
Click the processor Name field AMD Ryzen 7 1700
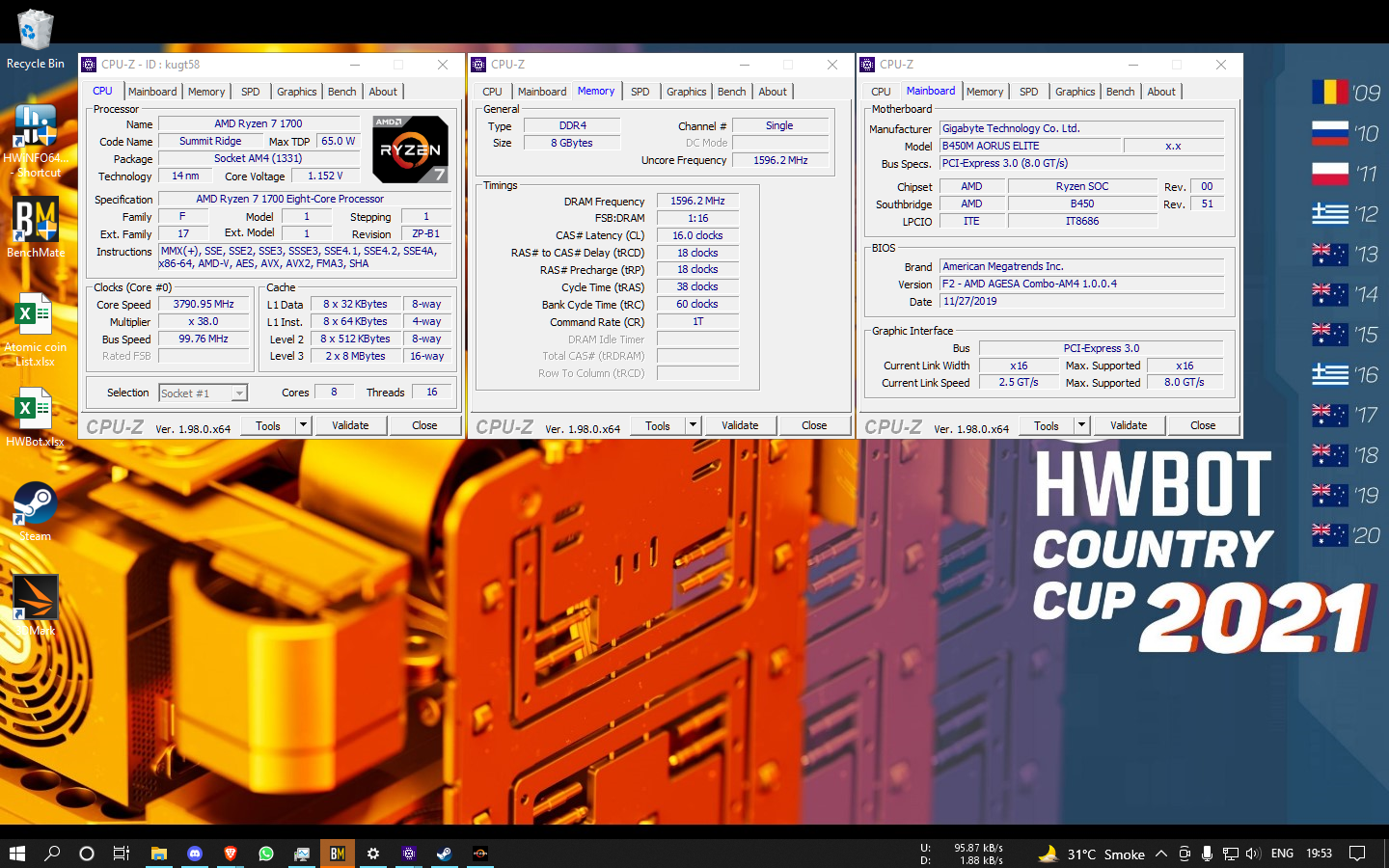(259, 123)
